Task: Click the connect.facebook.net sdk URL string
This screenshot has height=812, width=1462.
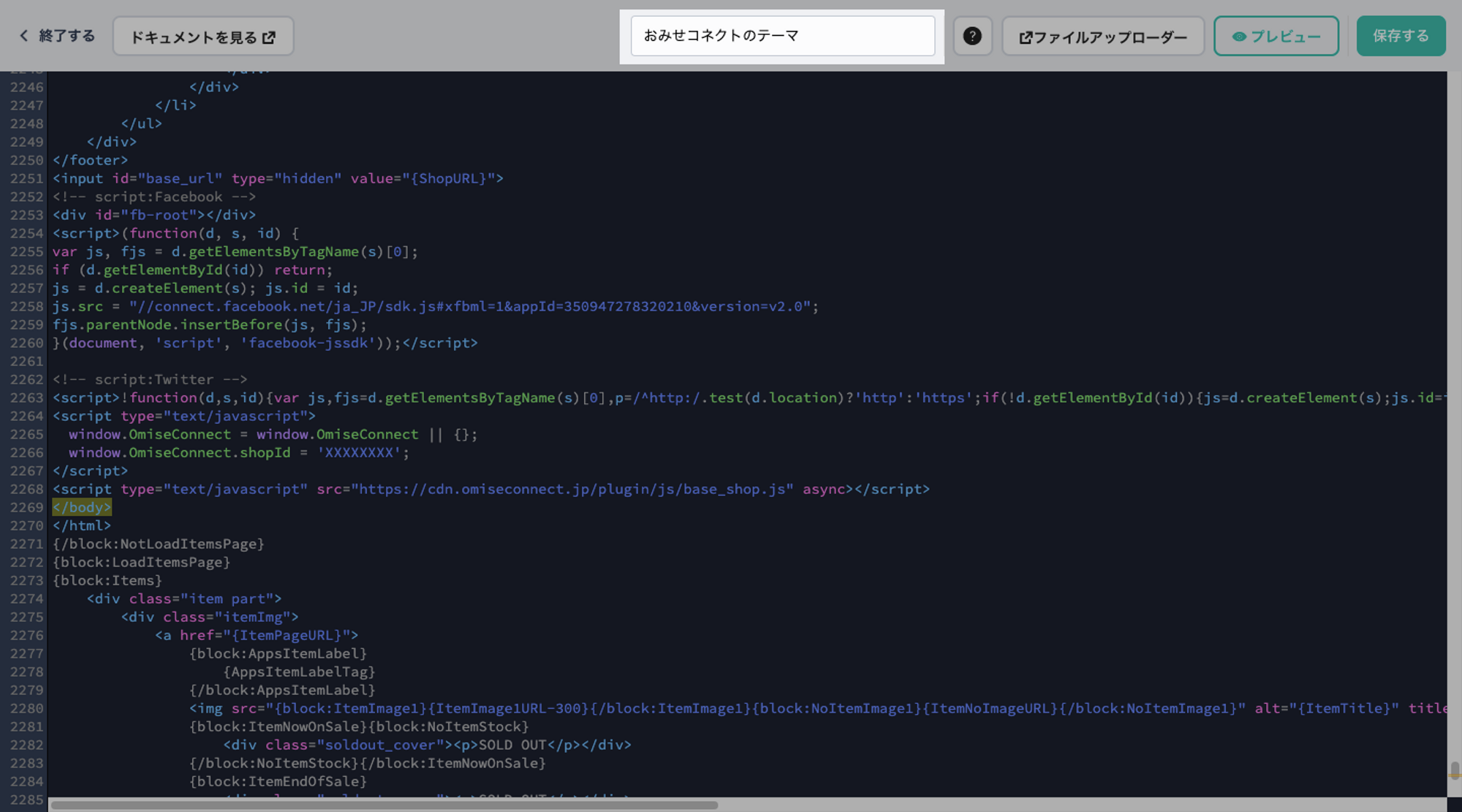Action: (470, 306)
